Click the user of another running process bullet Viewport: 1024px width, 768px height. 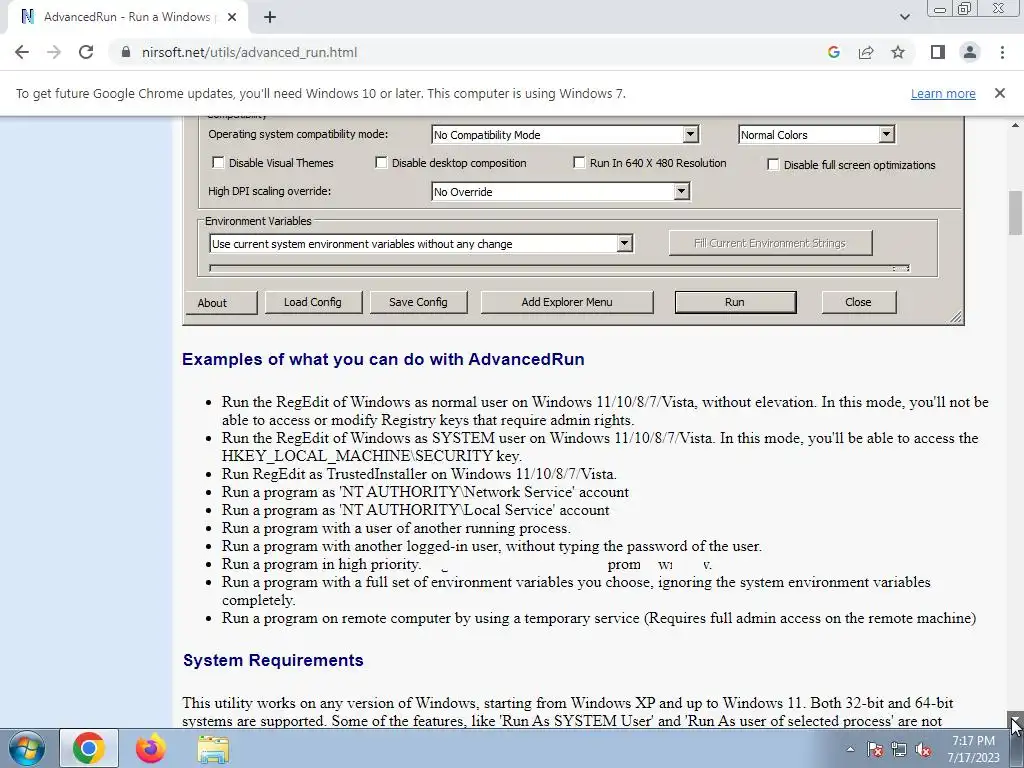tap(396, 528)
